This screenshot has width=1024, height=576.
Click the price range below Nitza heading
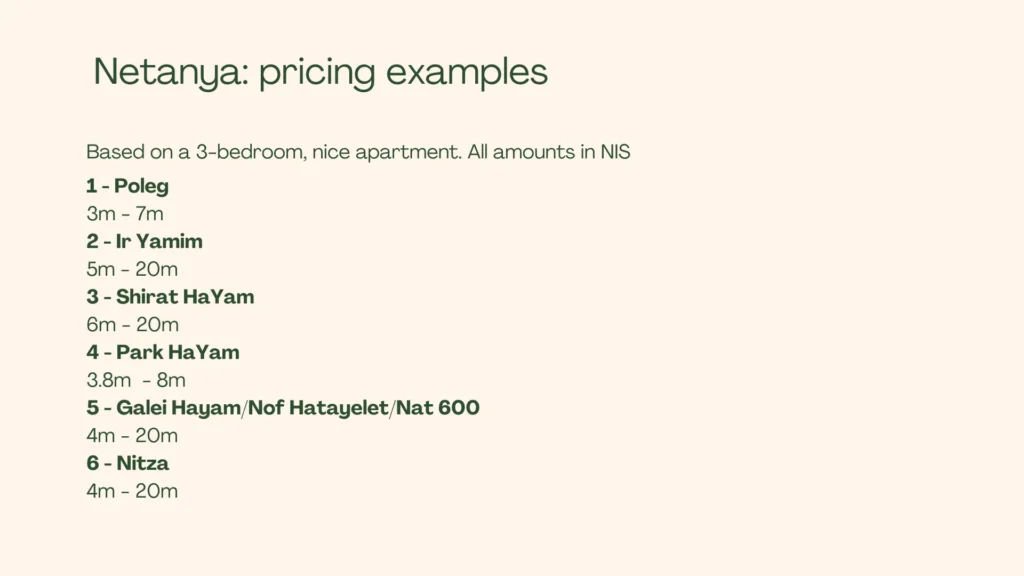coord(132,491)
